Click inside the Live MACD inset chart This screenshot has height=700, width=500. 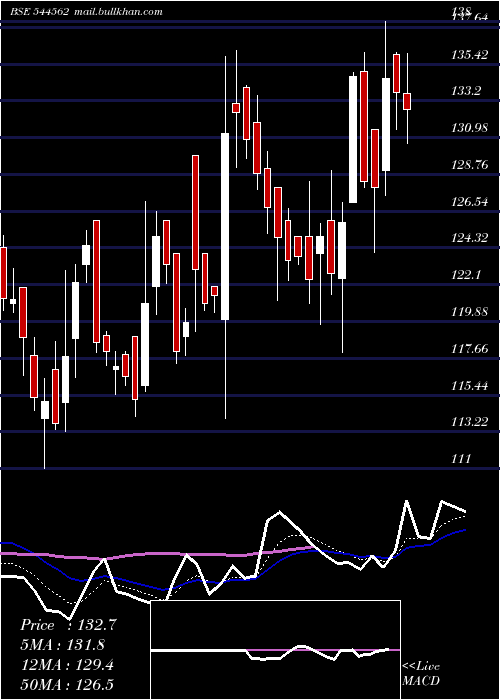tap(275, 650)
